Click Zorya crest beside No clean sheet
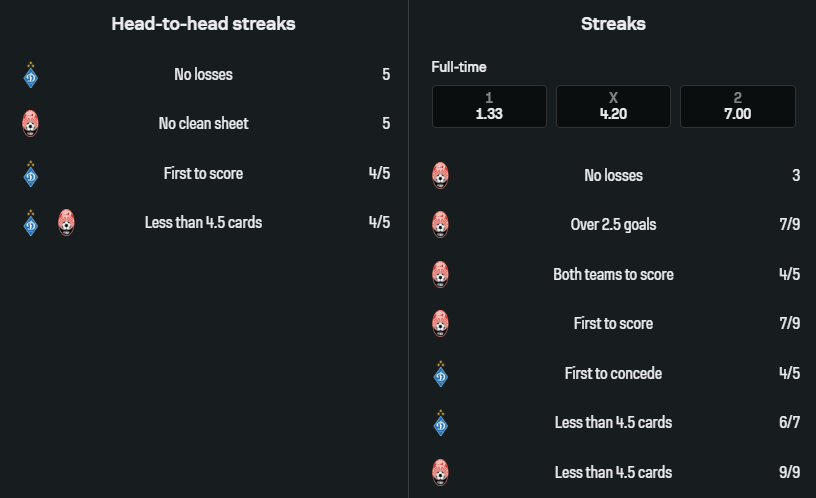Viewport: 816px width, 498px height. [x=30, y=124]
